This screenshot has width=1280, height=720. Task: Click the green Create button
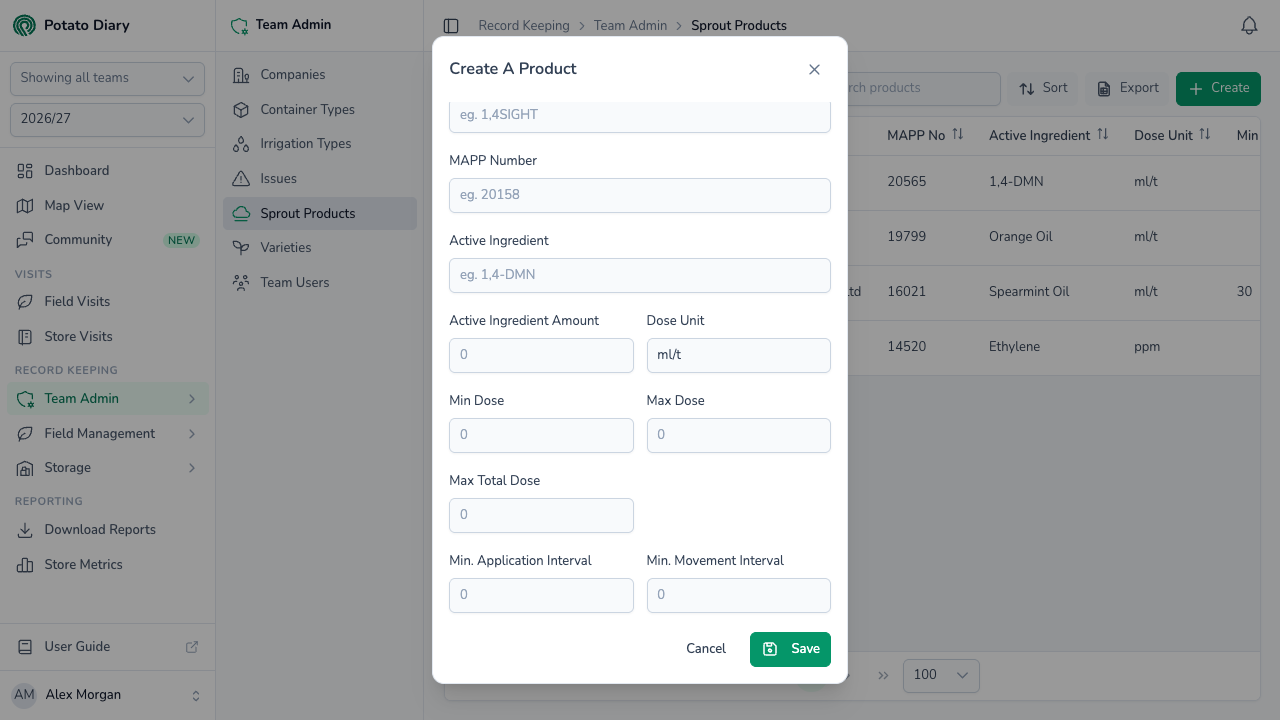[1218, 88]
